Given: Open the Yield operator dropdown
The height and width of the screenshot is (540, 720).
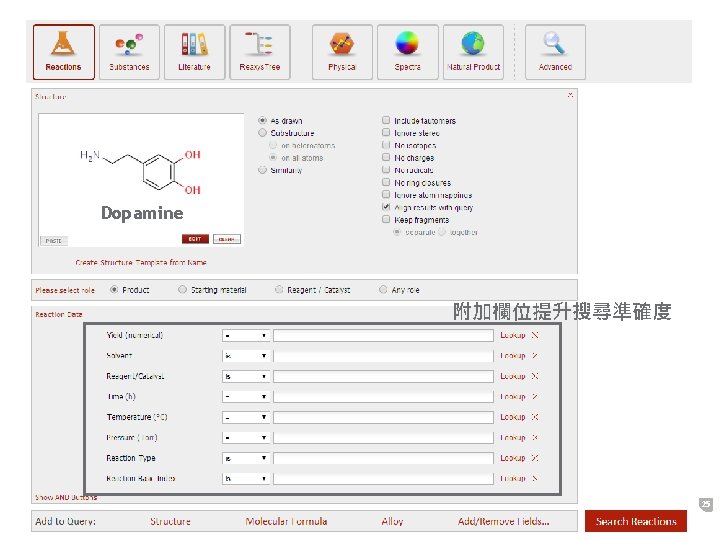Looking at the screenshot, I should click(246, 336).
